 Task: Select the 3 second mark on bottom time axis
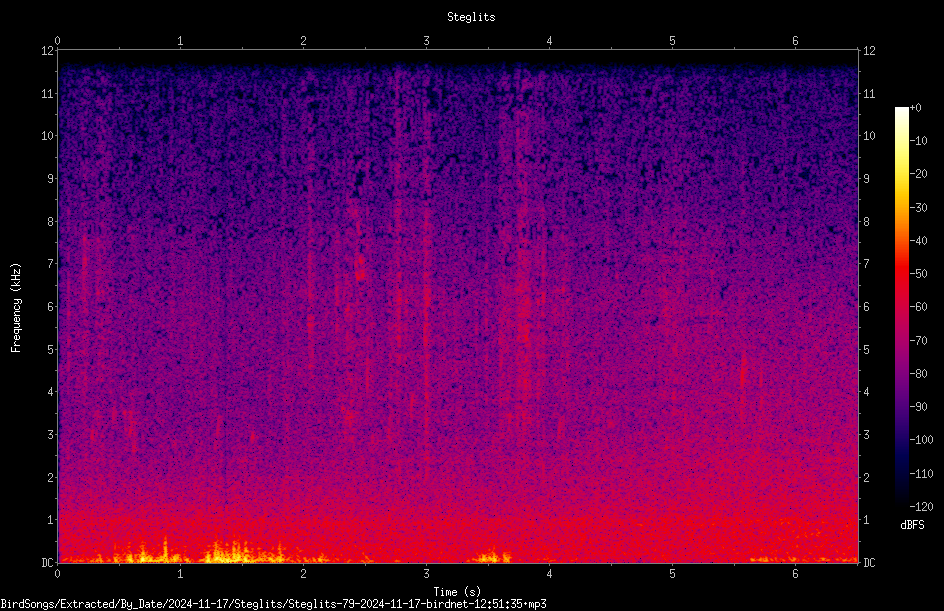pyautogui.click(x=426, y=574)
